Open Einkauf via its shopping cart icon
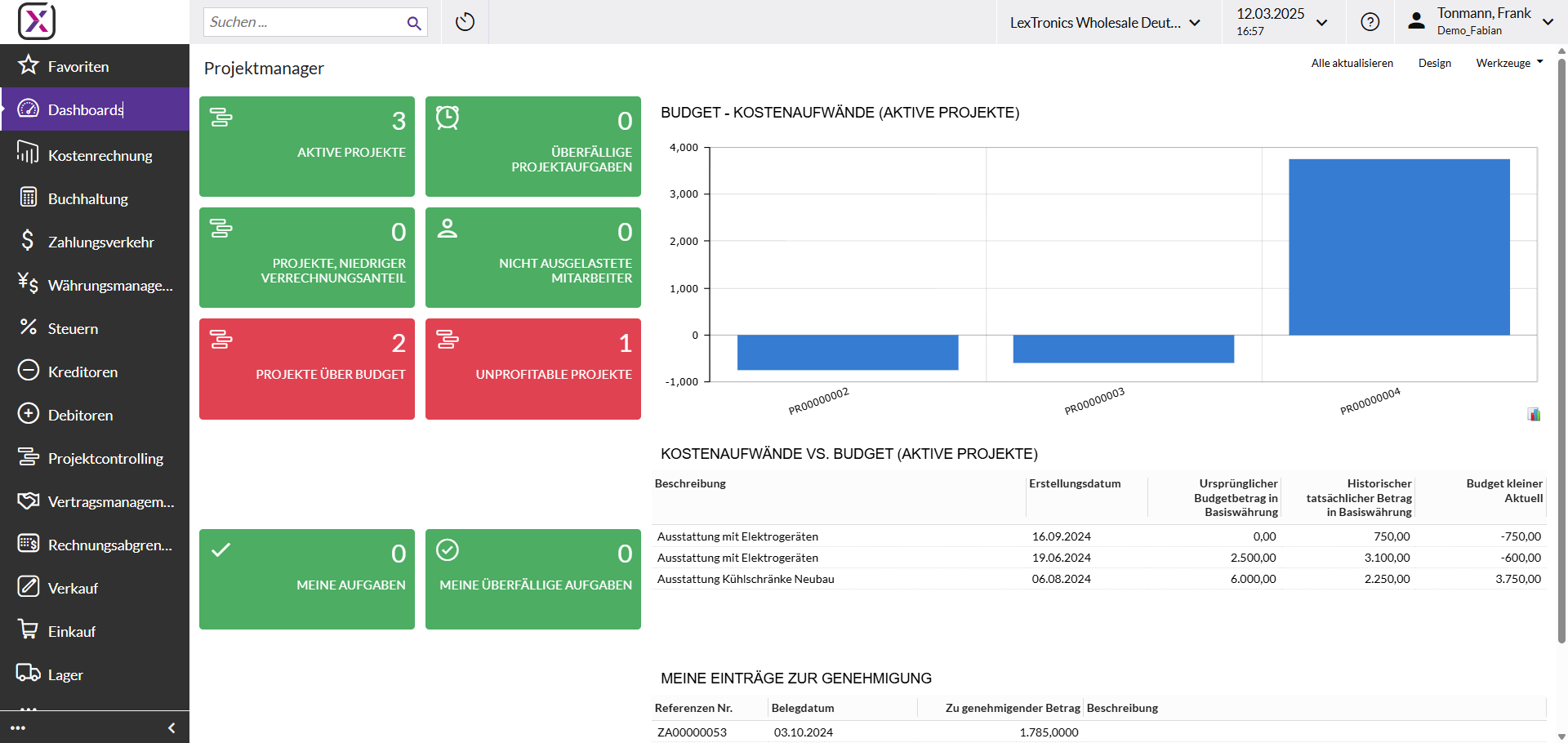The width and height of the screenshot is (1568, 743). 29,630
